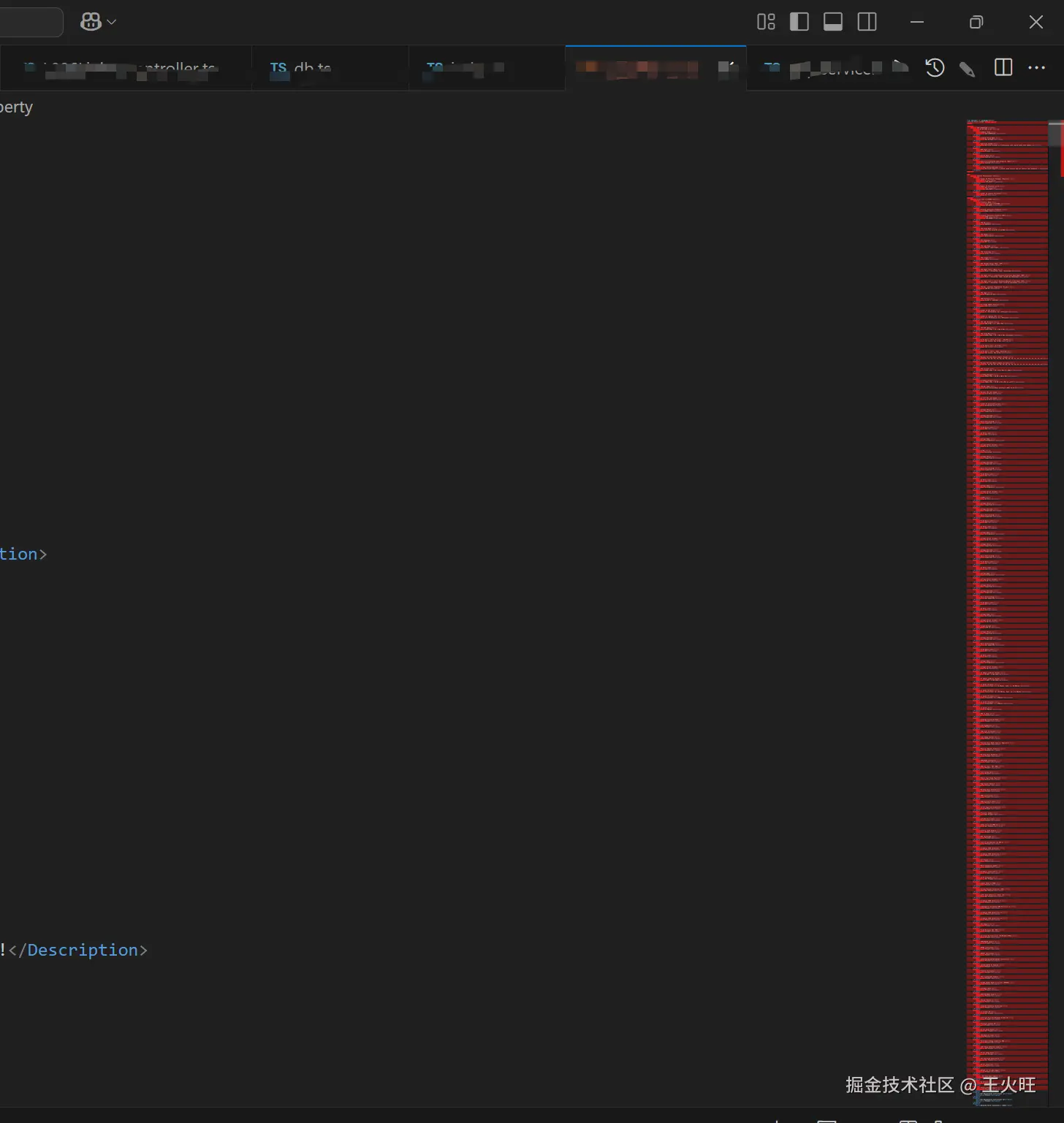The width and height of the screenshot is (1064, 1123).
Task: Expand the Copilot dropdown chevron
Action: click(x=112, y=22)
